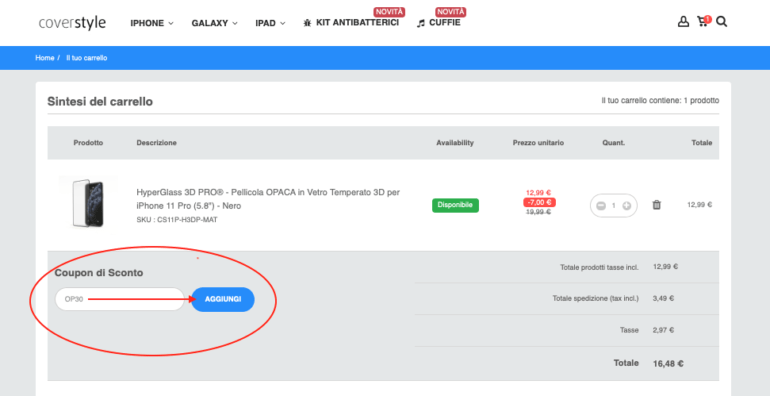
Task: Click the HyperGlass product thumbnail image
Action: pos(88,204)
